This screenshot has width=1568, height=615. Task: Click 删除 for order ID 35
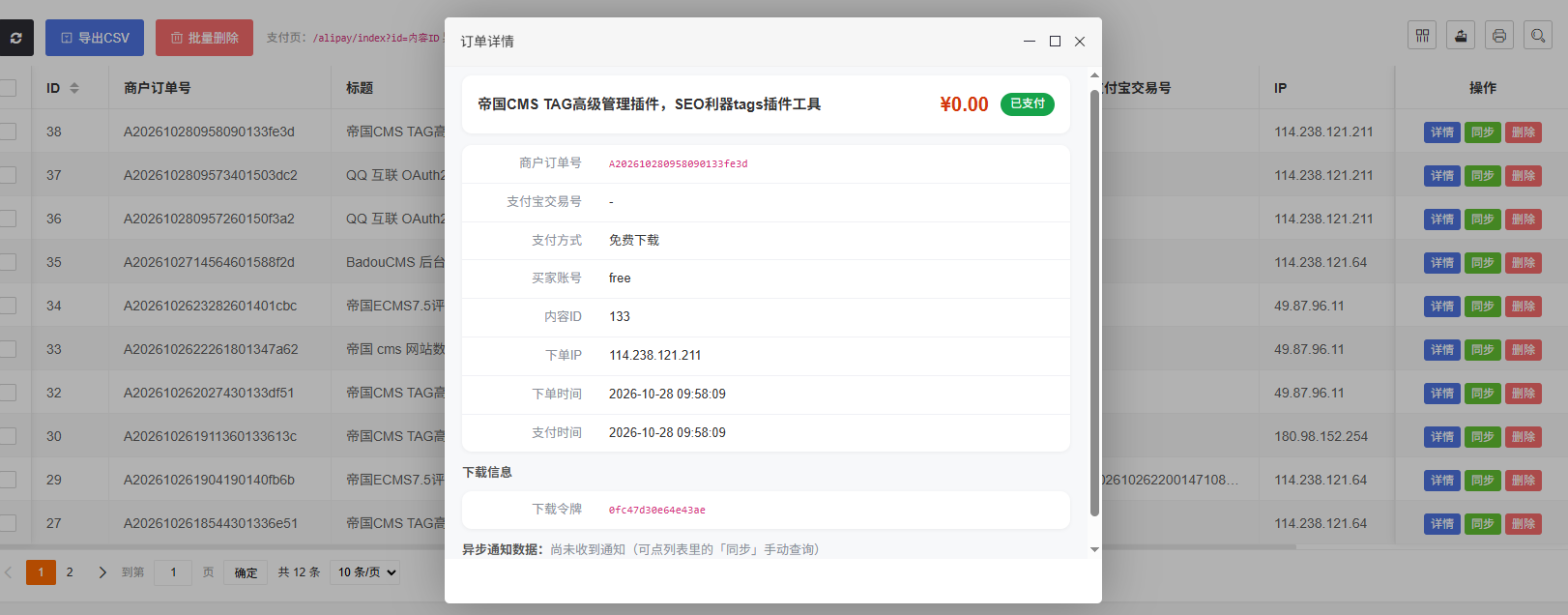coord(1524,263)
